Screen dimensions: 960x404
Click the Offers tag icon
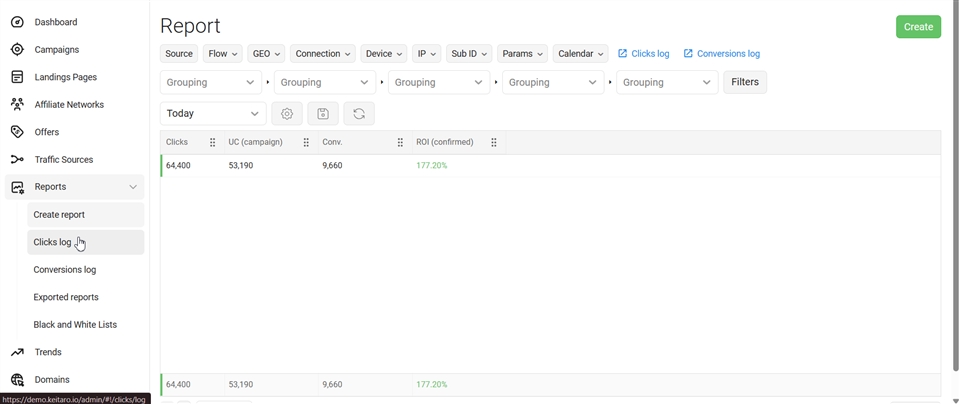click(17, 132)
